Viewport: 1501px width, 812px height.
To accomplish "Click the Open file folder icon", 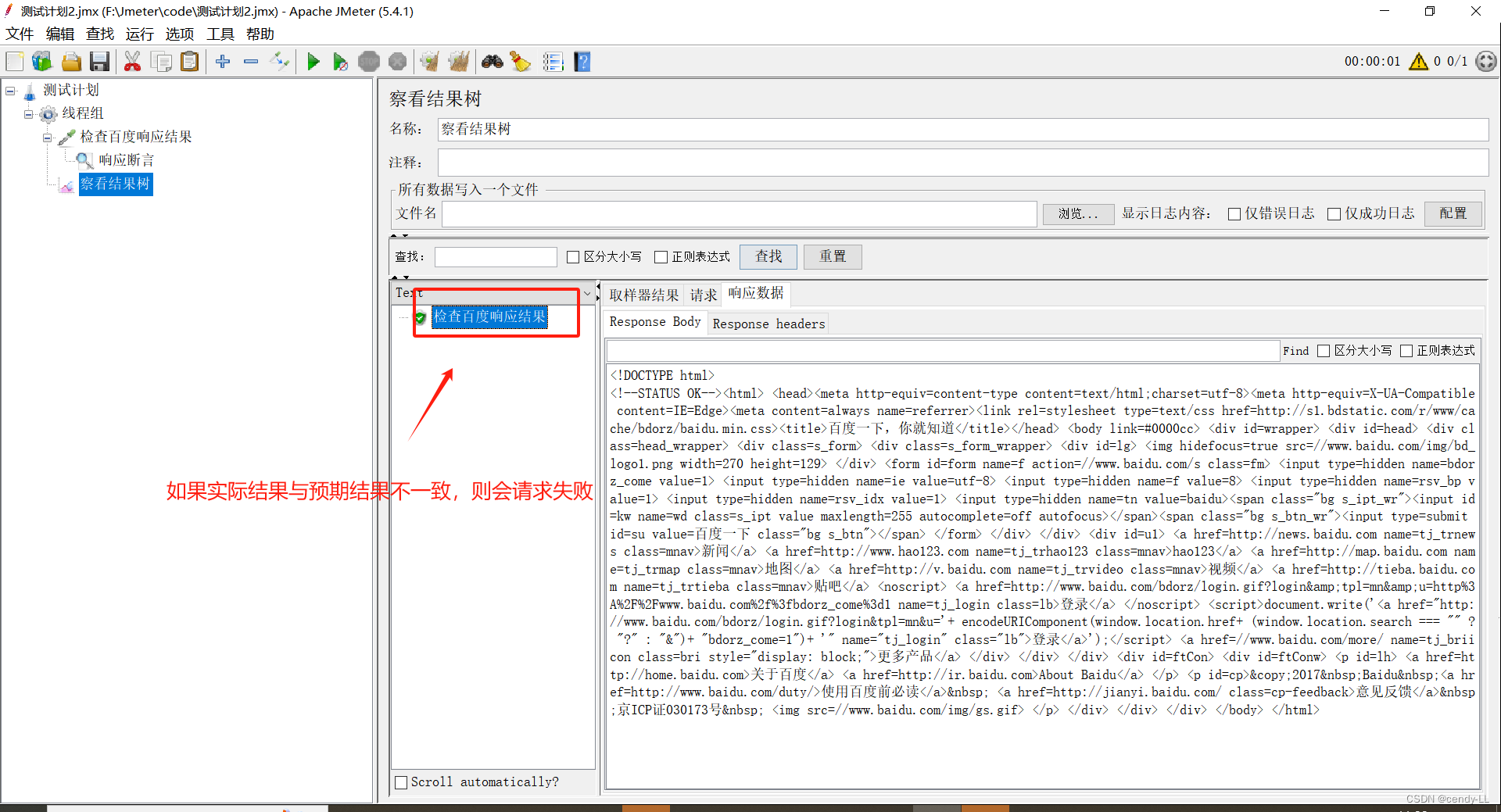I will tap(71, 62).
